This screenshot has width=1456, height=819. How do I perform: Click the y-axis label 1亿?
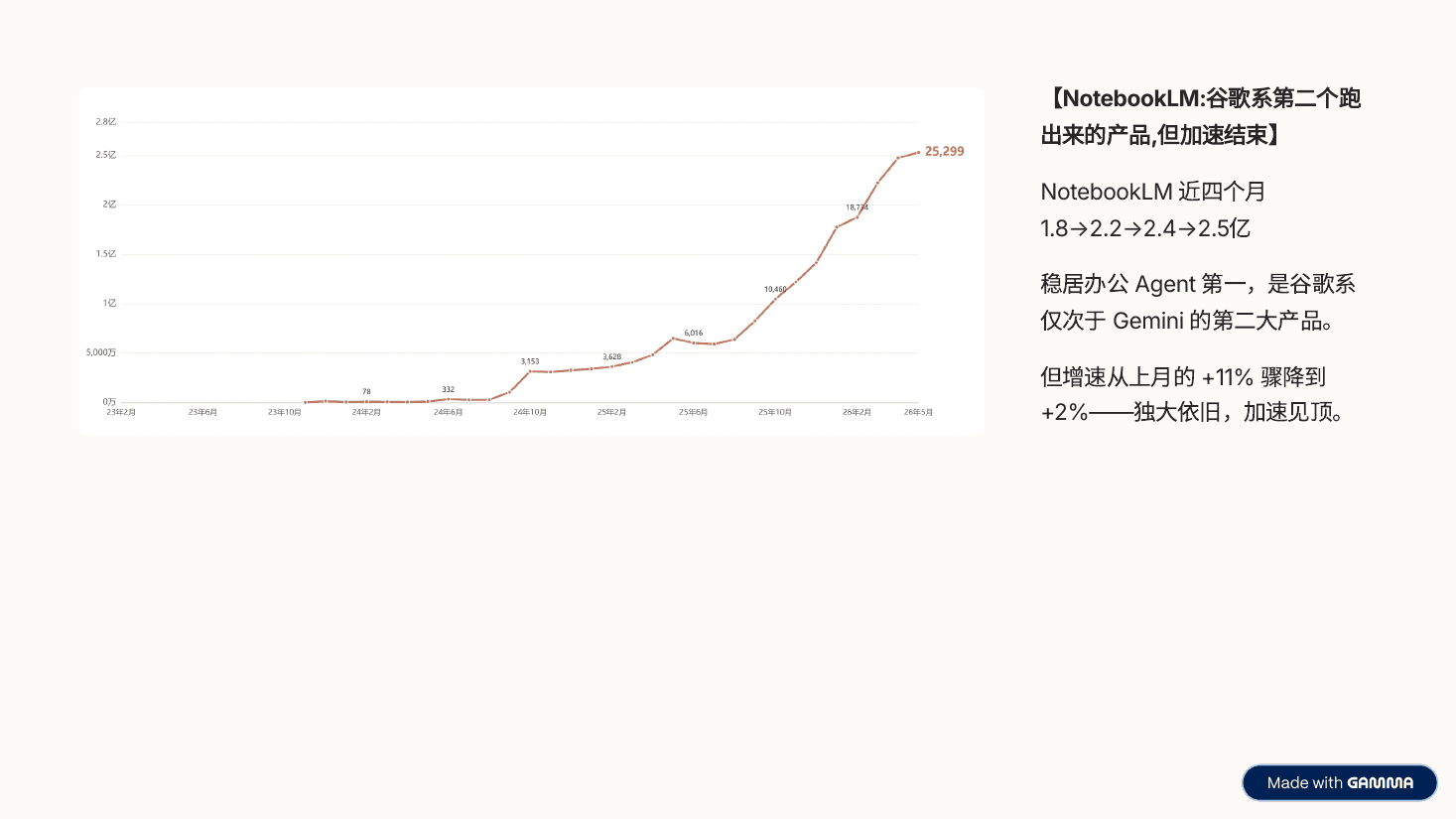[x=109, y=303]
